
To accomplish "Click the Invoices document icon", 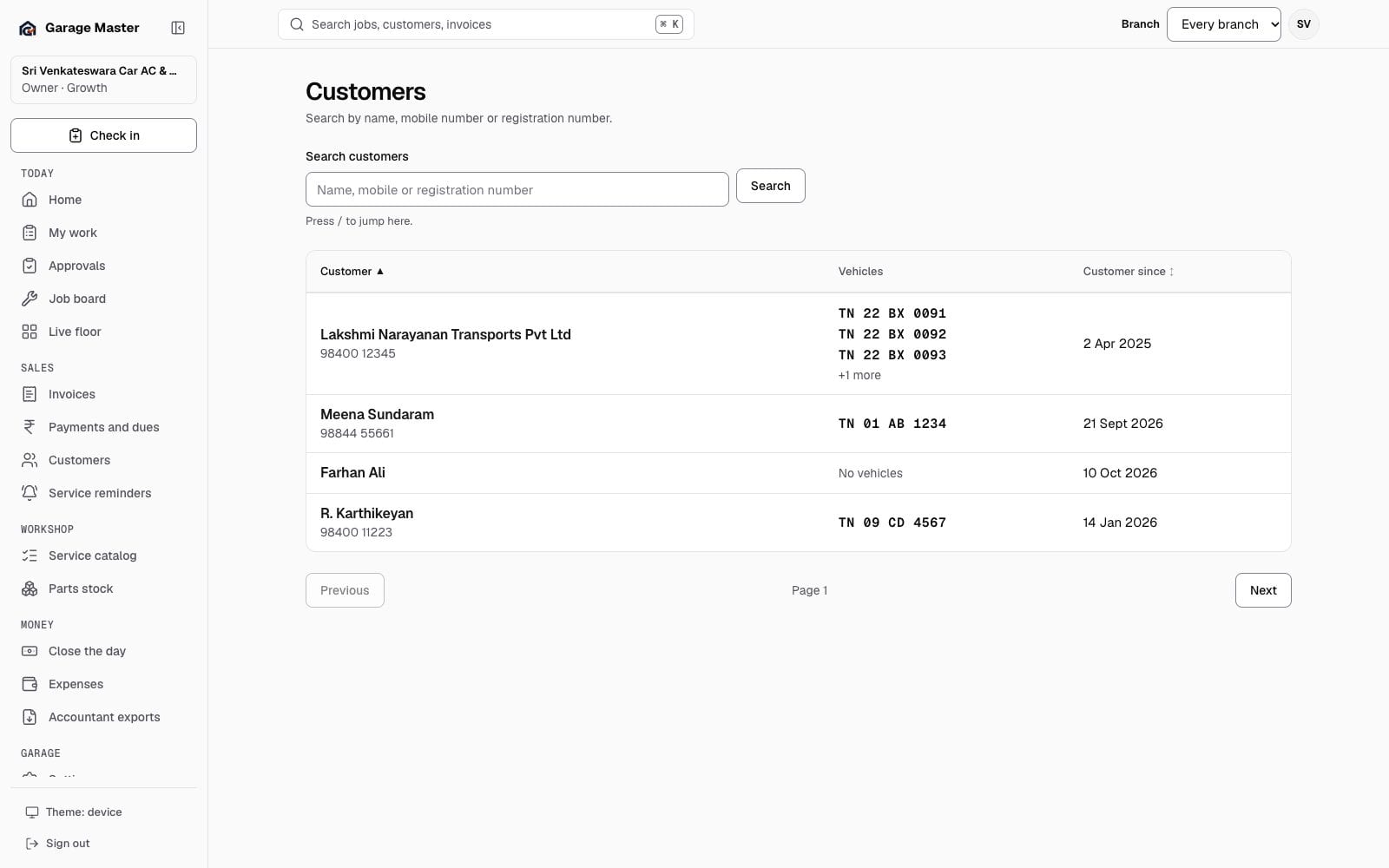I will click(30, 394).
